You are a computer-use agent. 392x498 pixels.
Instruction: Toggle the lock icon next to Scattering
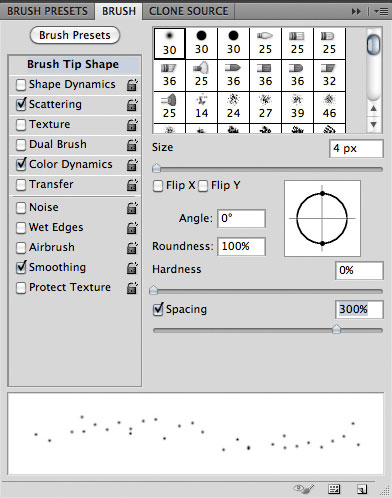(x=132, y=105)
